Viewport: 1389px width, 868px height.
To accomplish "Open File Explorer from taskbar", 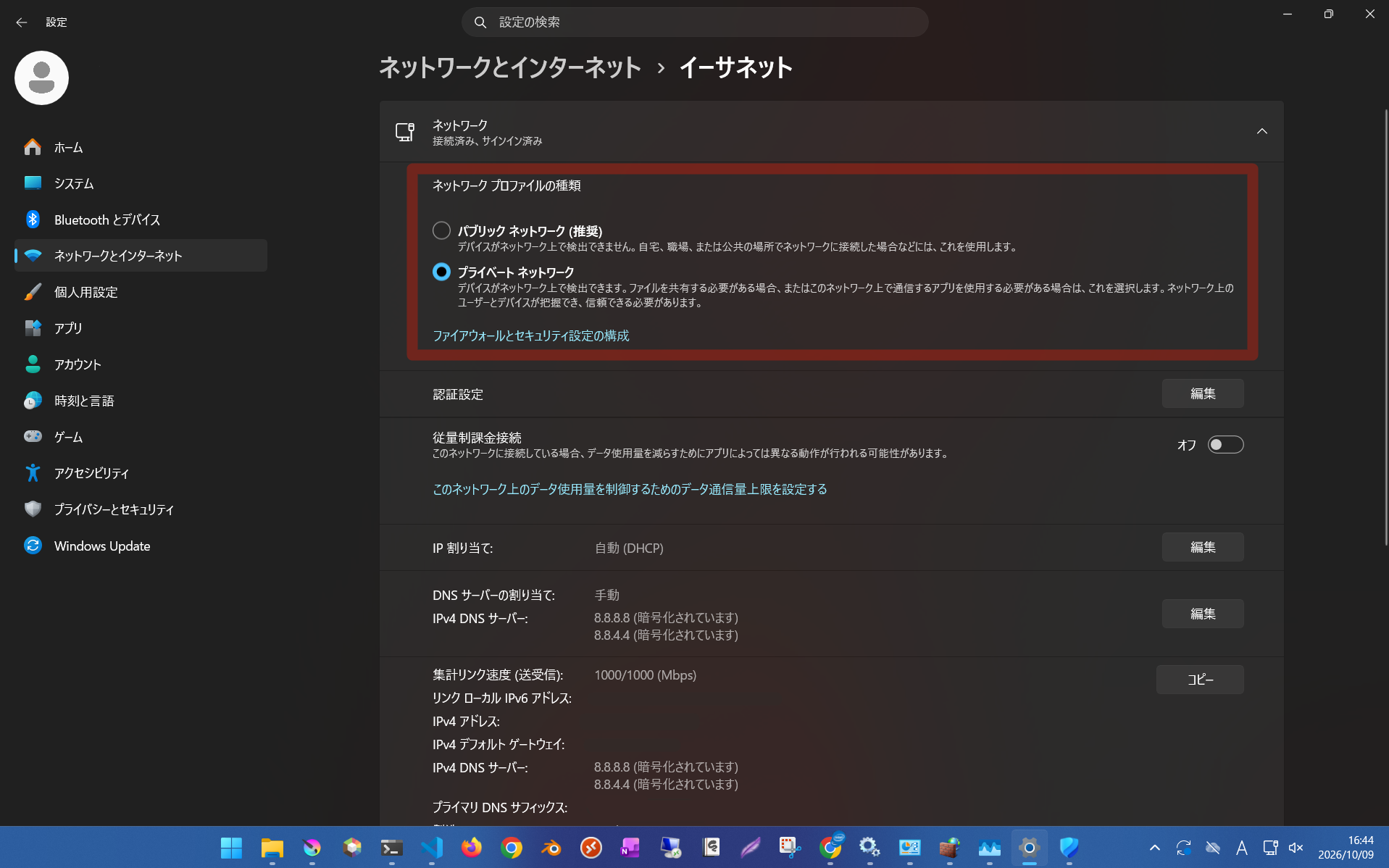I will tap(272, 847).
